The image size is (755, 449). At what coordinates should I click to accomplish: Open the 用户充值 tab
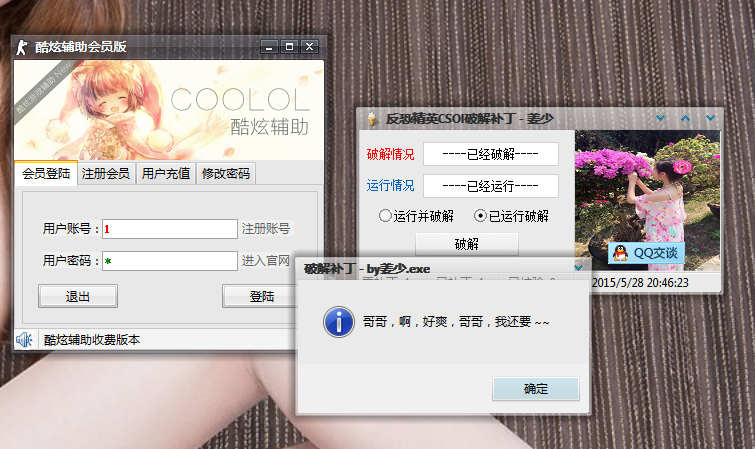pyautogui.click(x=165, y=173)
